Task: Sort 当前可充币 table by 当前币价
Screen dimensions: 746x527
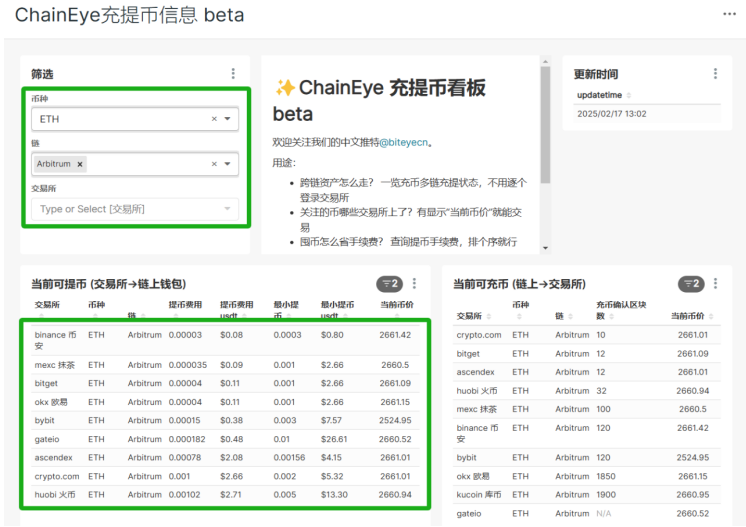Action: [692, 316]
